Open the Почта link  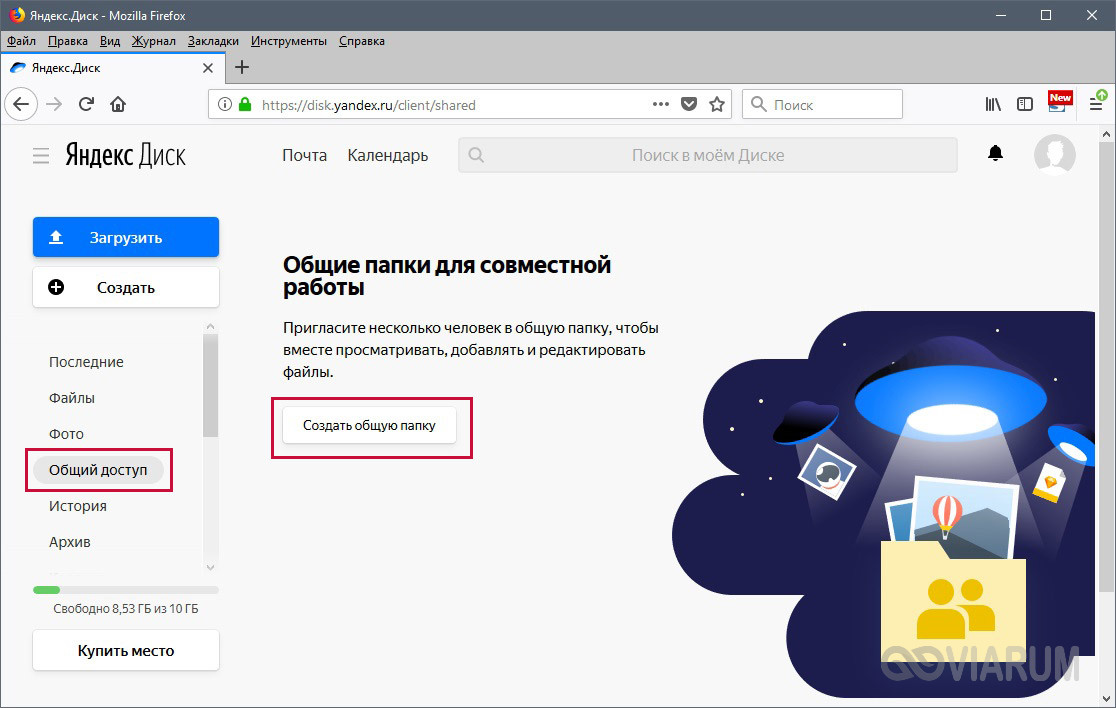tap(305, 155)
